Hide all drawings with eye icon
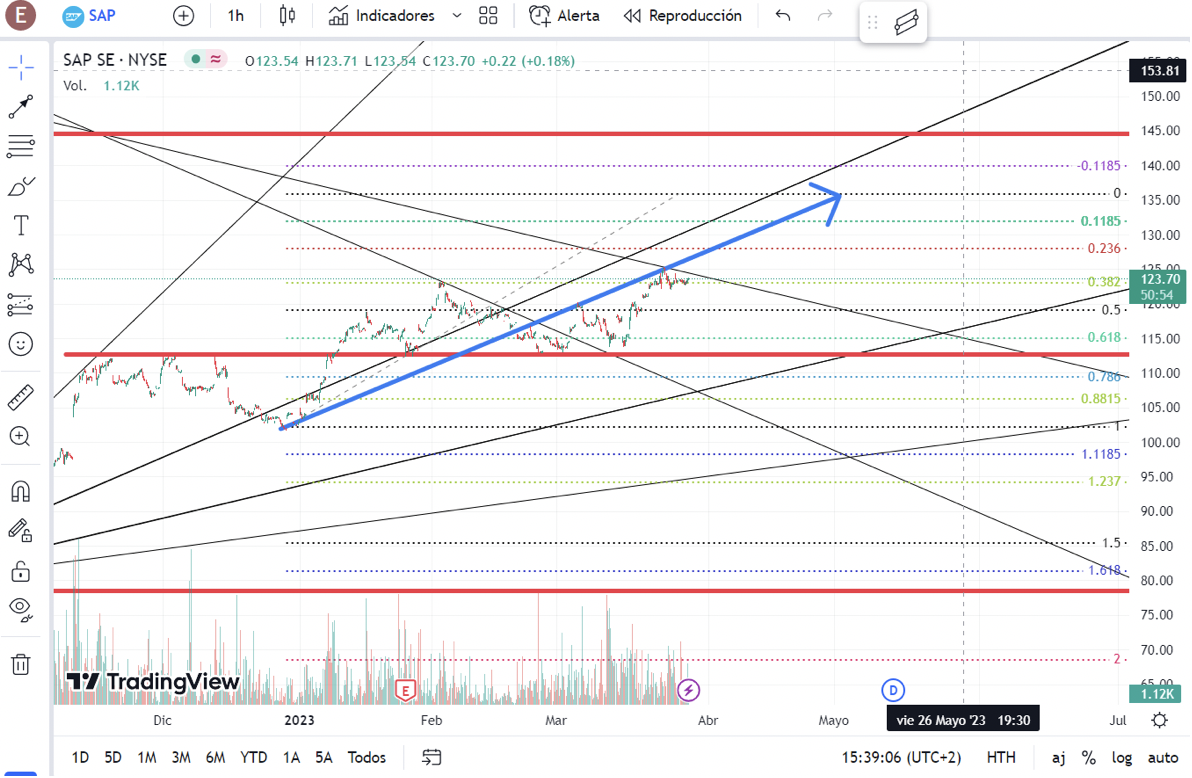Screen dimensions: 1192x778 21,609
